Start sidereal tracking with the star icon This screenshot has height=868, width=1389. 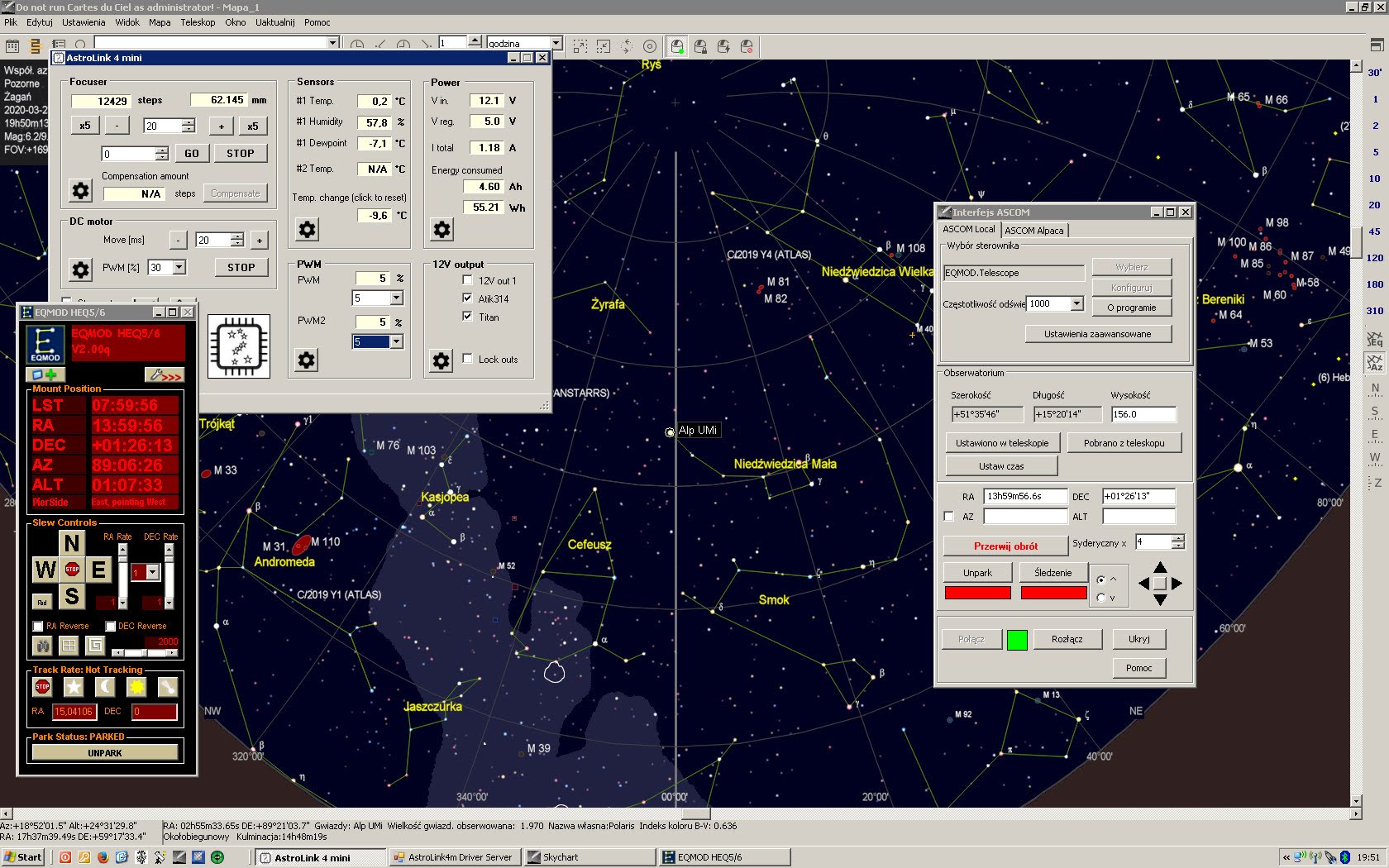point(74,687)
